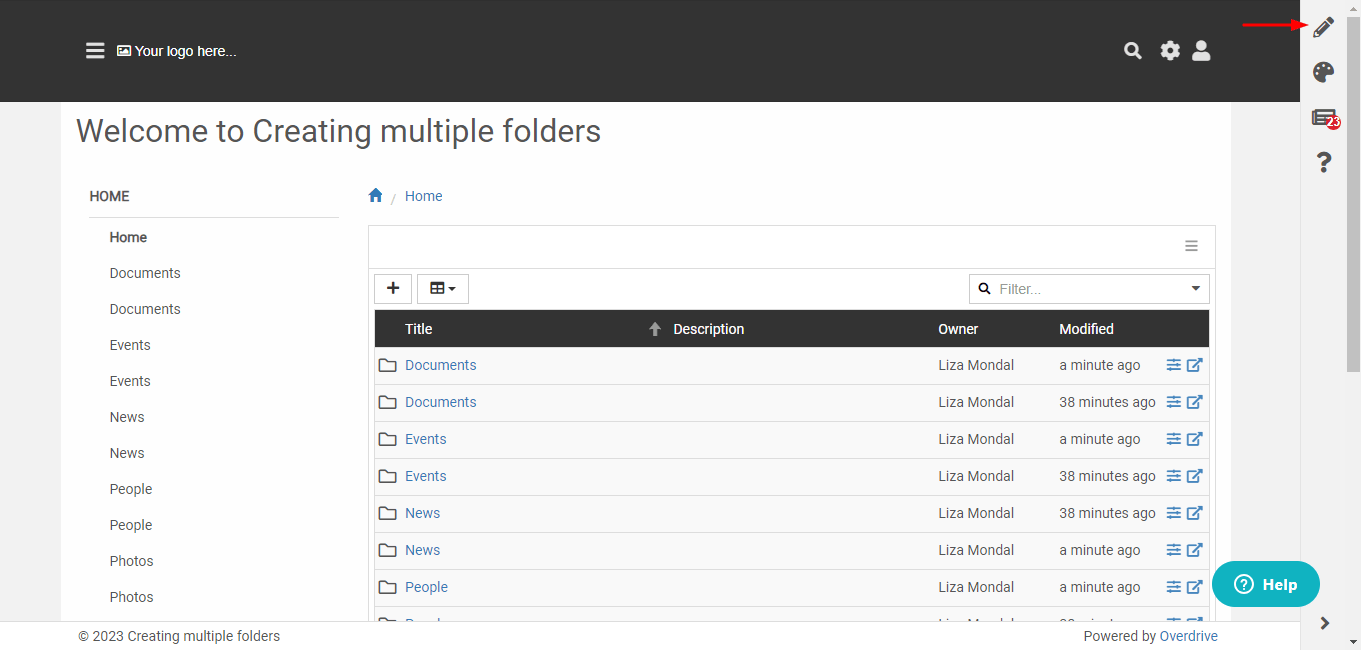
Task: Open the panel options hamburger above the table
Action: click(1190, 245)
